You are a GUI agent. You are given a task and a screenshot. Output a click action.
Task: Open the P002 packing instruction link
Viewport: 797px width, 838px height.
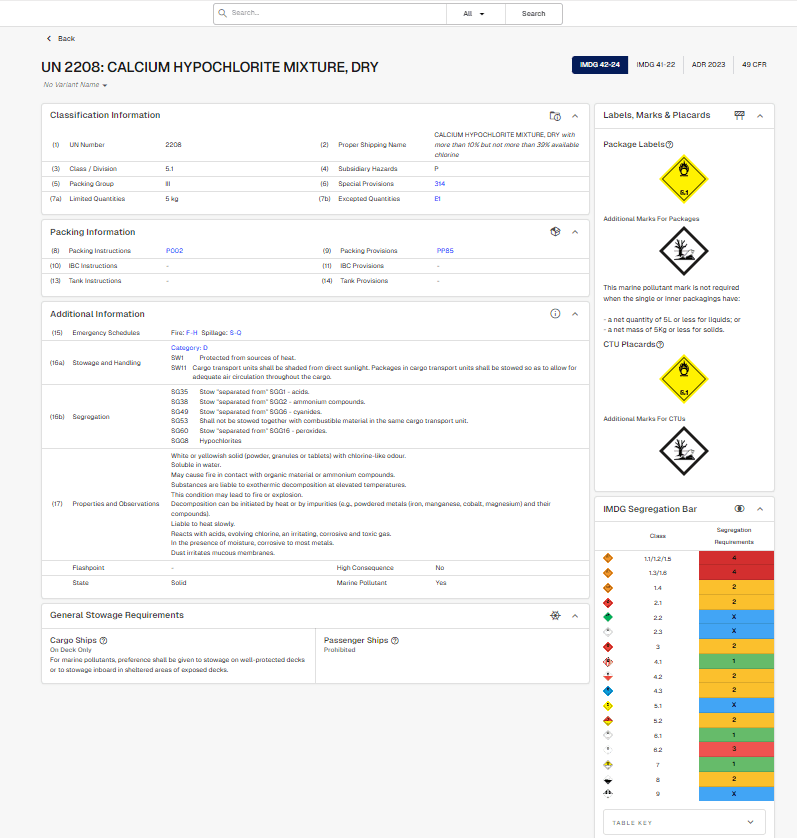pyautogui.click(x=174, y=251)
